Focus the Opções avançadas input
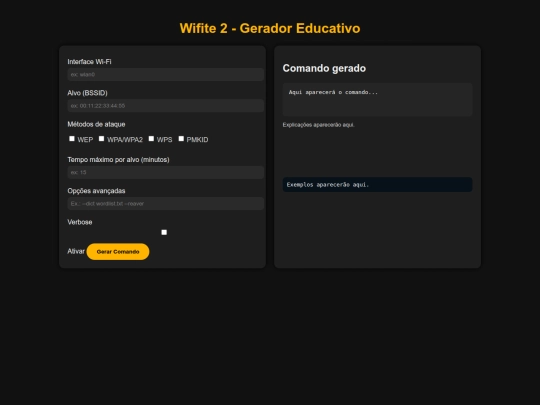 pos(166,204)
